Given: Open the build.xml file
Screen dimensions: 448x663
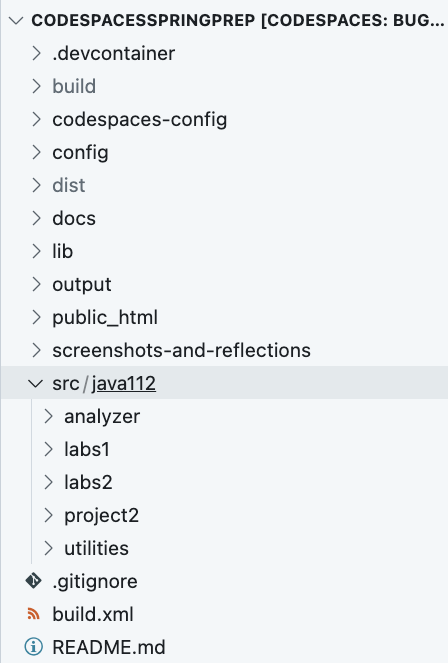Looking at the screenshot, I should tap(224, 614).
